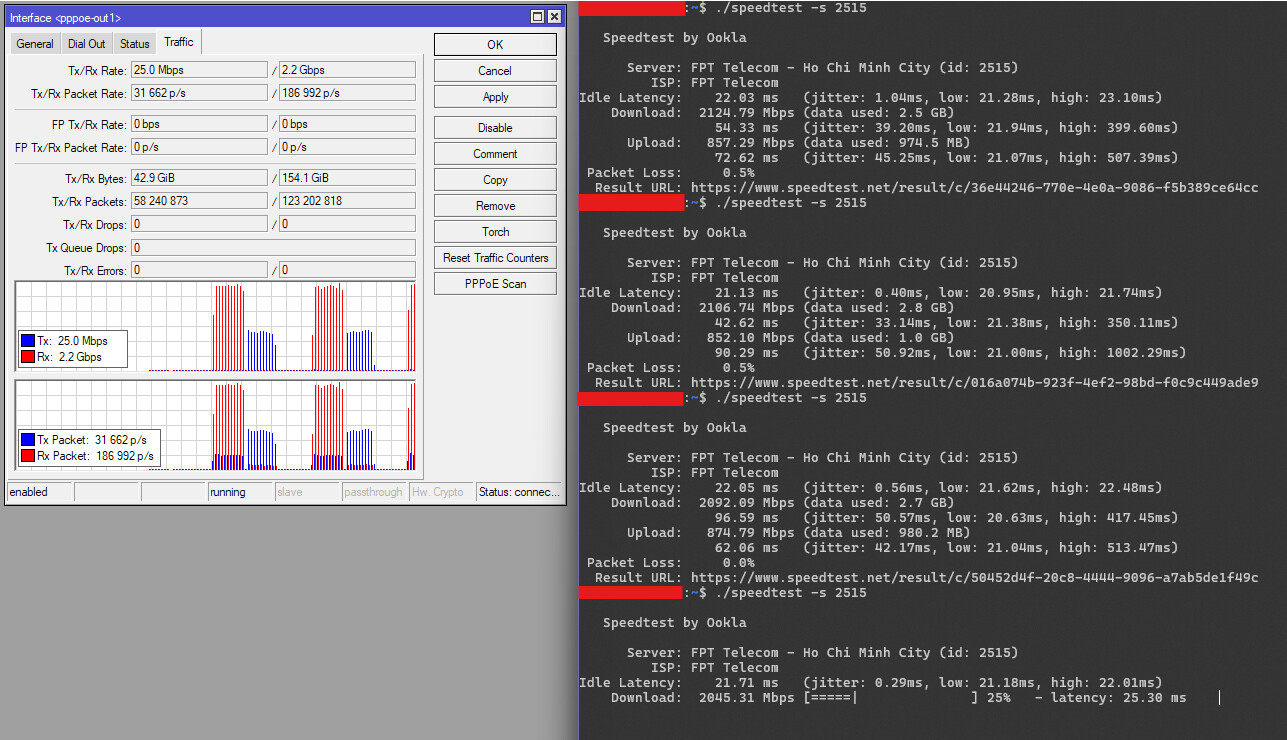Click the red Rx swatch in the rate graph legend

coord(28,357)
